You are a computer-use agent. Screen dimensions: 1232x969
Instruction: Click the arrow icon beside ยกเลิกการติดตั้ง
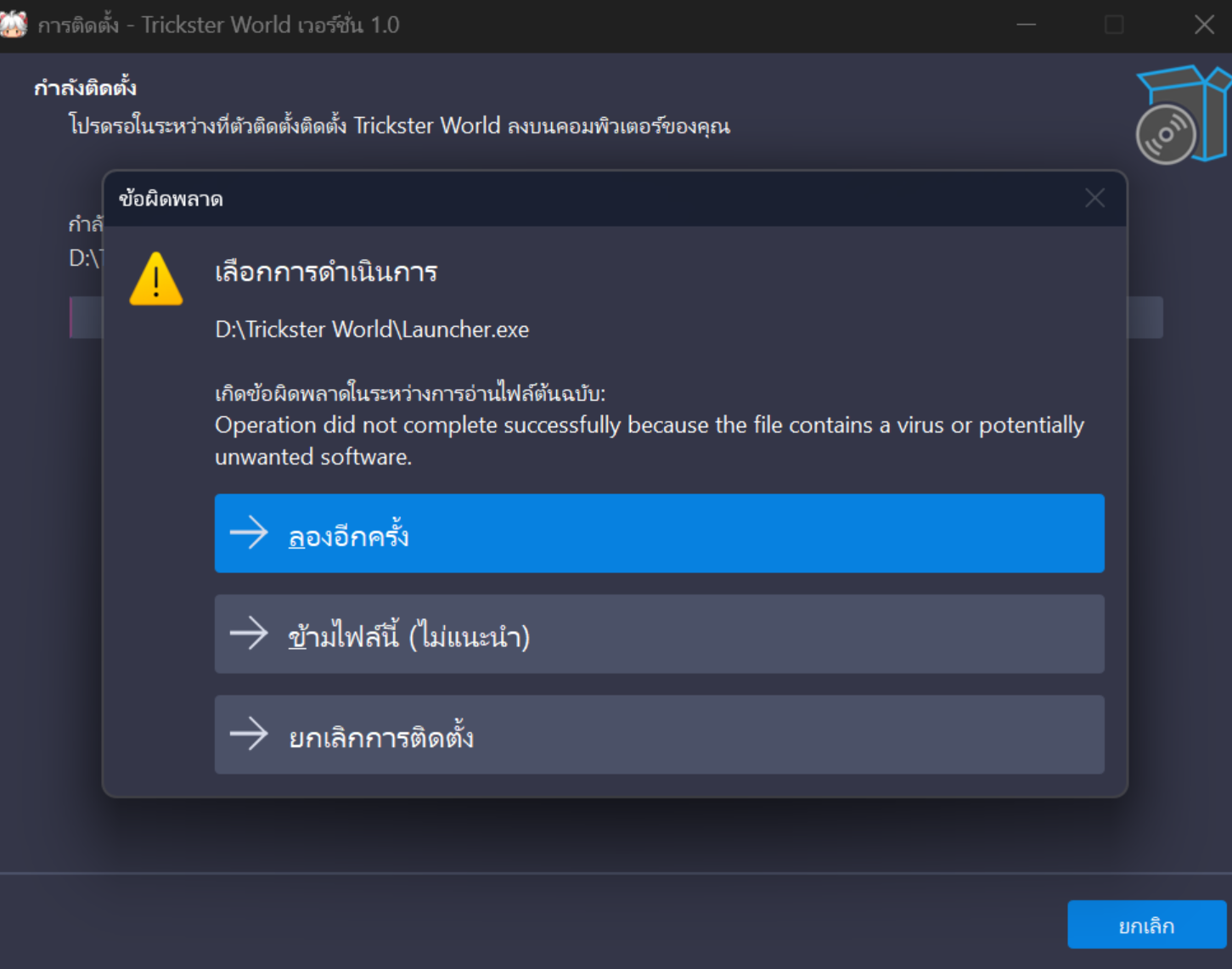point(249,734)
